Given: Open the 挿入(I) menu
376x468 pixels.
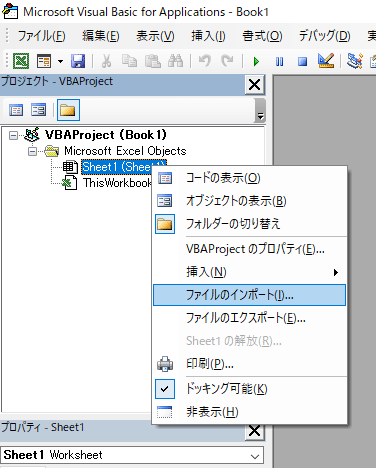Looking at the screenshot, I should tap(208, 36).
